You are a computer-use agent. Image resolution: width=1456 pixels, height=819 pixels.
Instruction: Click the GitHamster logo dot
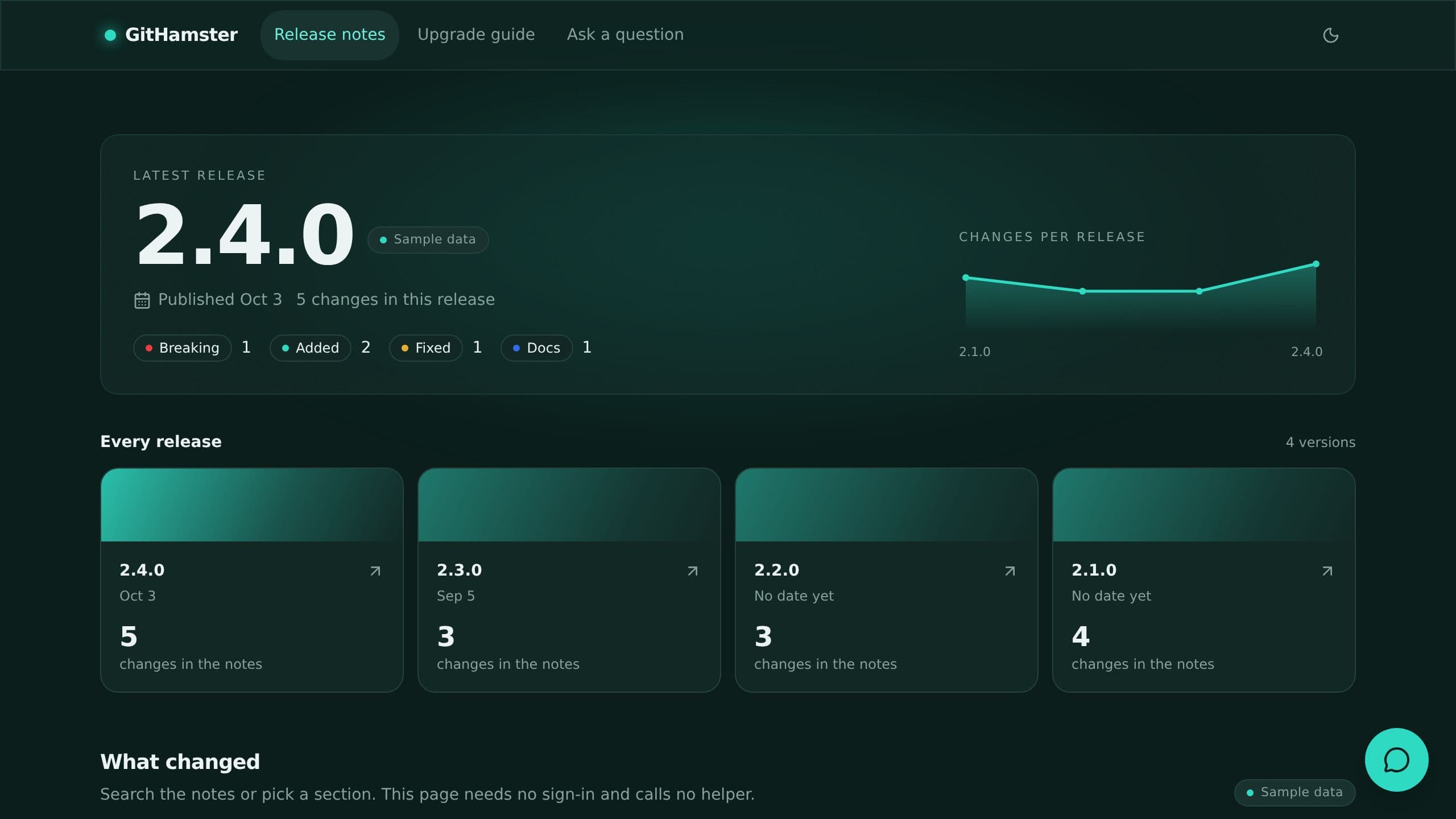(x=110, y=35)
